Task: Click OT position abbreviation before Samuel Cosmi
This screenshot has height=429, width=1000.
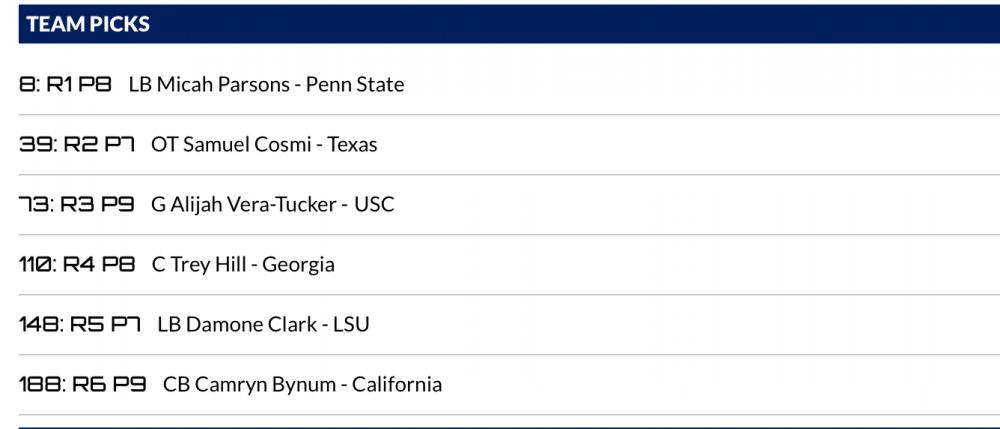Action: pos(164,145)
